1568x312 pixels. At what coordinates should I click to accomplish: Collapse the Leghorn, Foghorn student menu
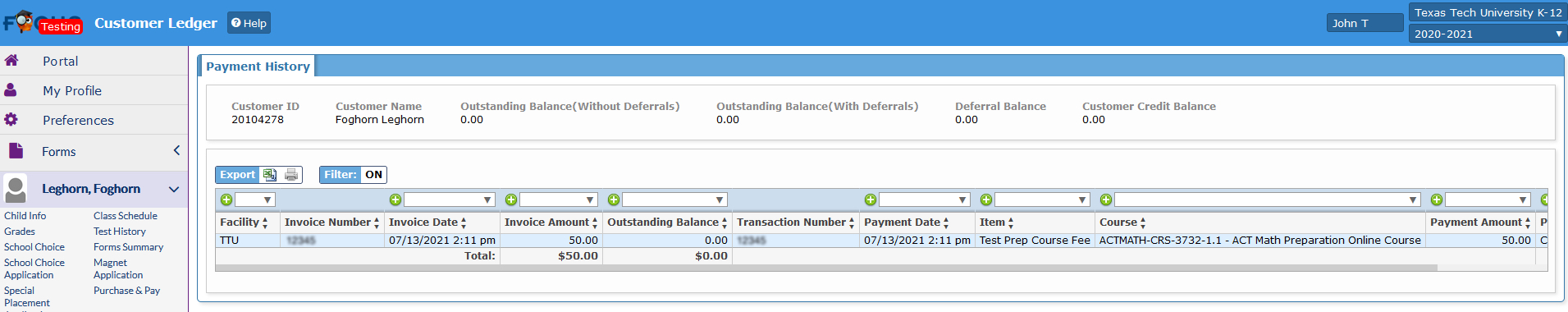point(174,189)
